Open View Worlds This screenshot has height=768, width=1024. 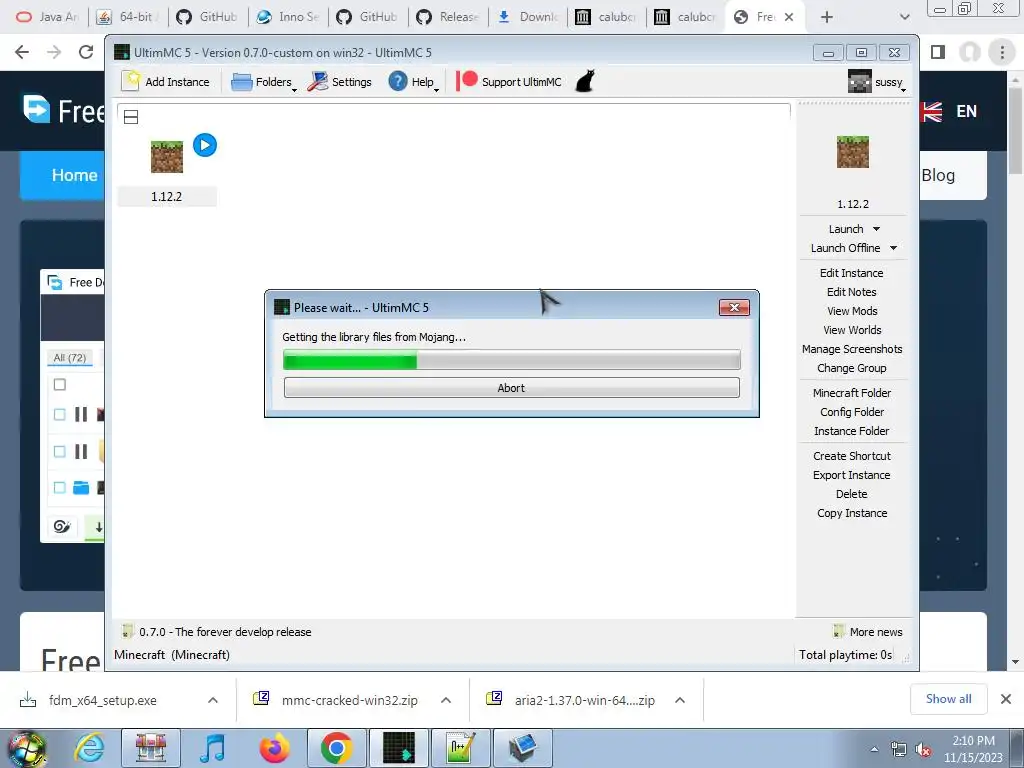(852, 330)
